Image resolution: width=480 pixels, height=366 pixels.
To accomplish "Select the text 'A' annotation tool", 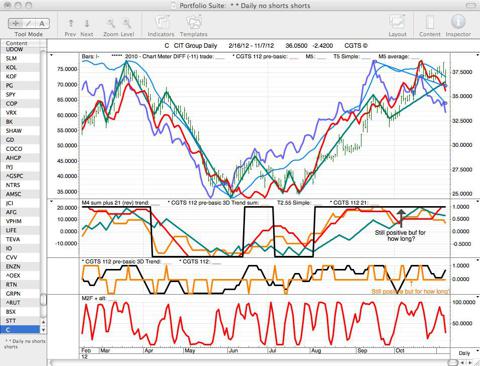I will coord(42,23).
